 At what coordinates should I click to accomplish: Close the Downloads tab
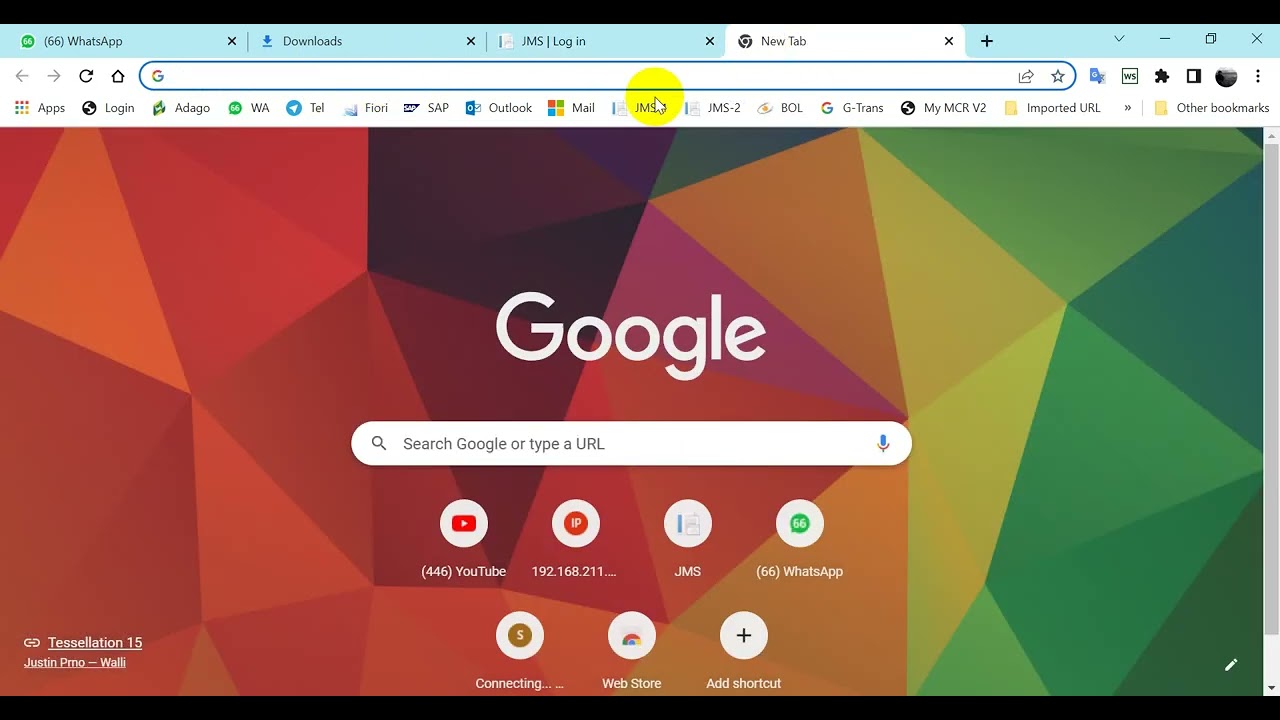471,41
